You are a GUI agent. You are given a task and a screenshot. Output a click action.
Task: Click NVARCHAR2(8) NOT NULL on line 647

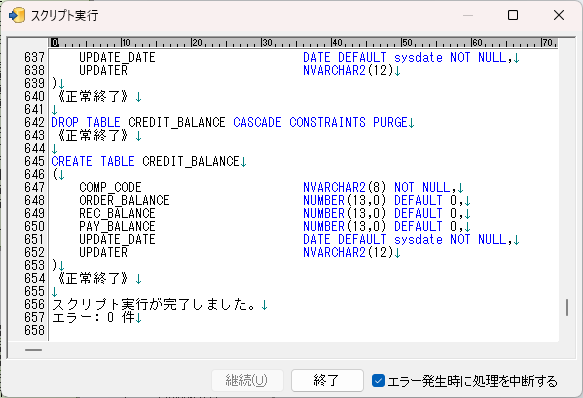(377, 187)
